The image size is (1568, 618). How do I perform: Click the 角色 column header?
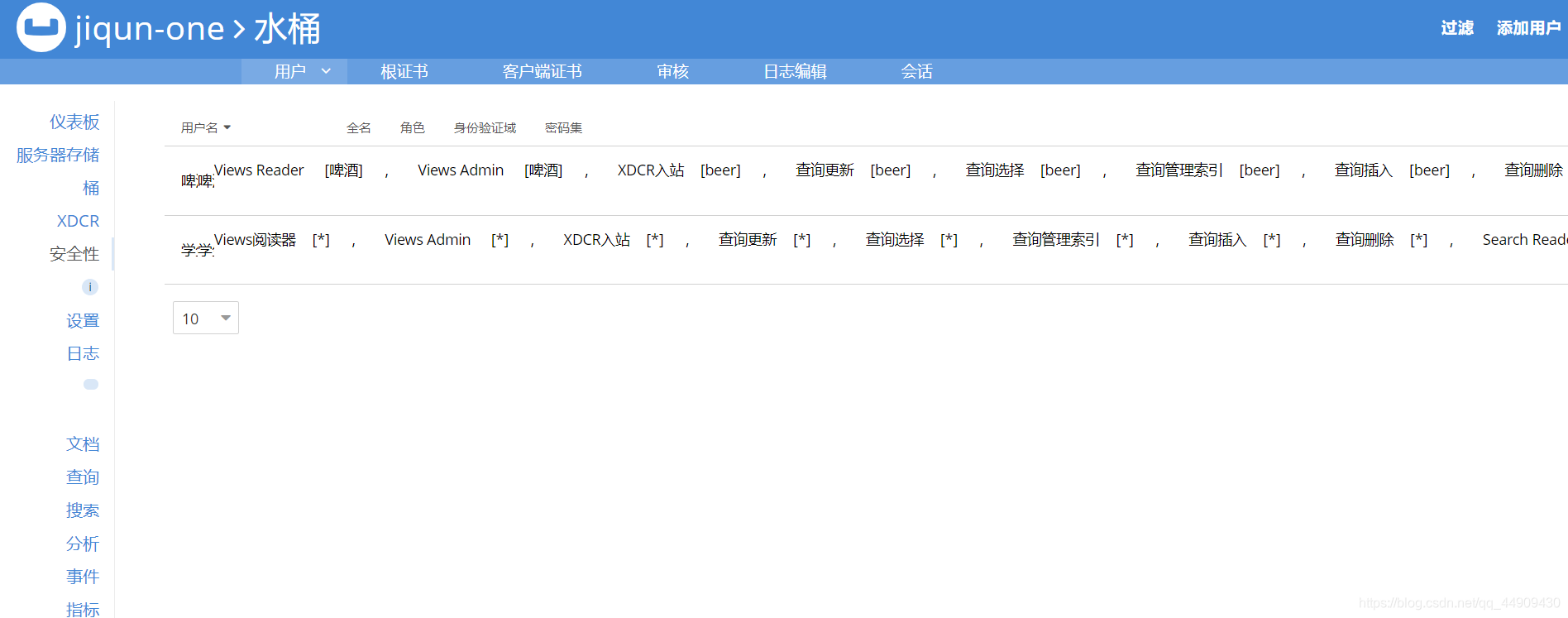click(413, 127)
